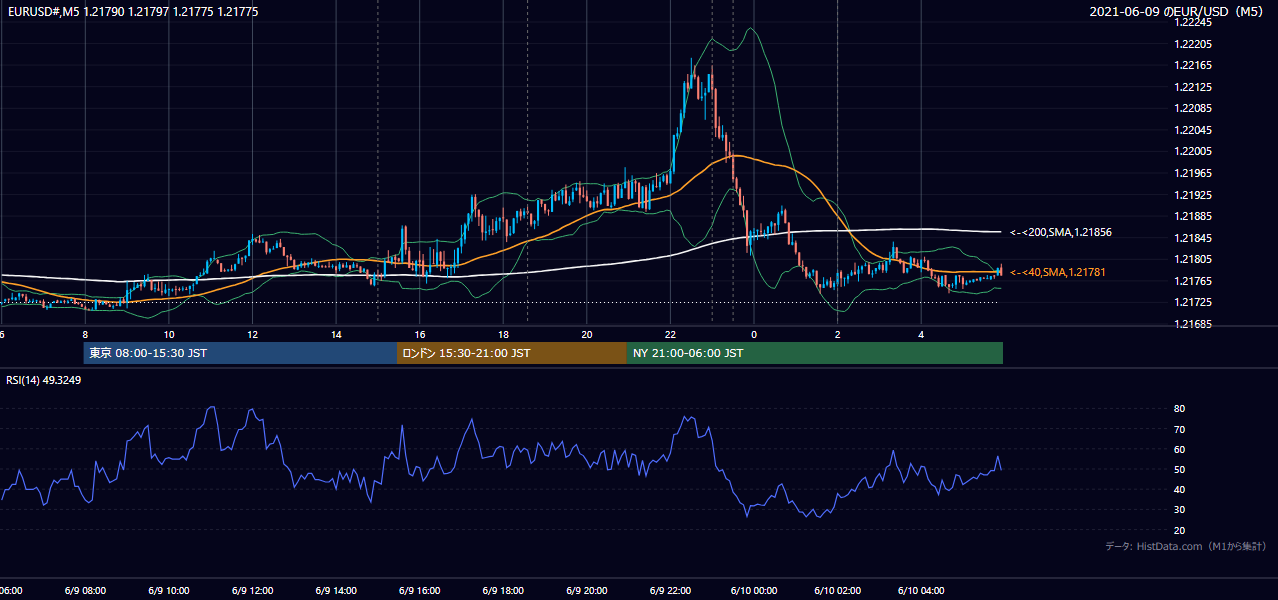Click RSI scale value 40
Image resolution: width=1278 pixels, height=600 pixels.
coord(1179,489)
